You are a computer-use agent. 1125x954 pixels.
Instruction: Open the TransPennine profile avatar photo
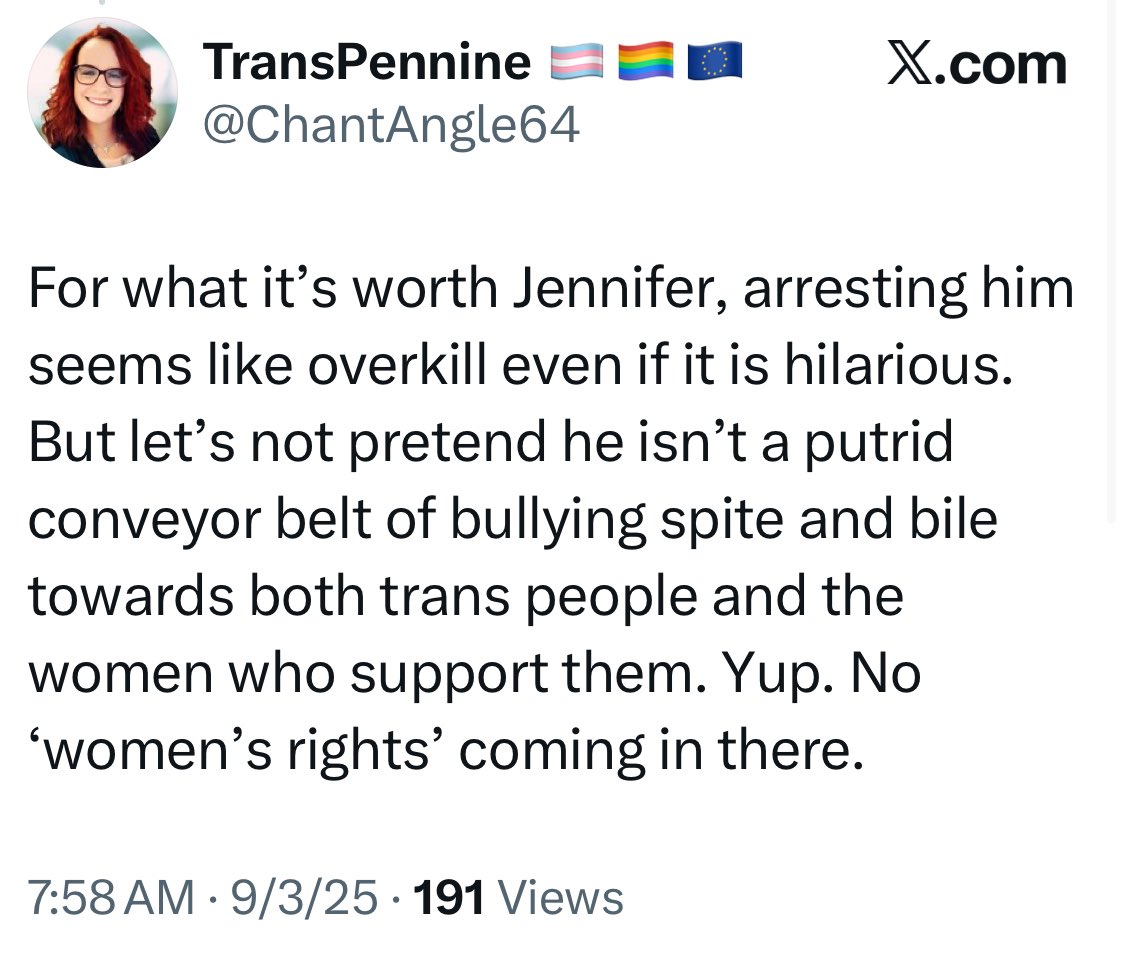102,92
